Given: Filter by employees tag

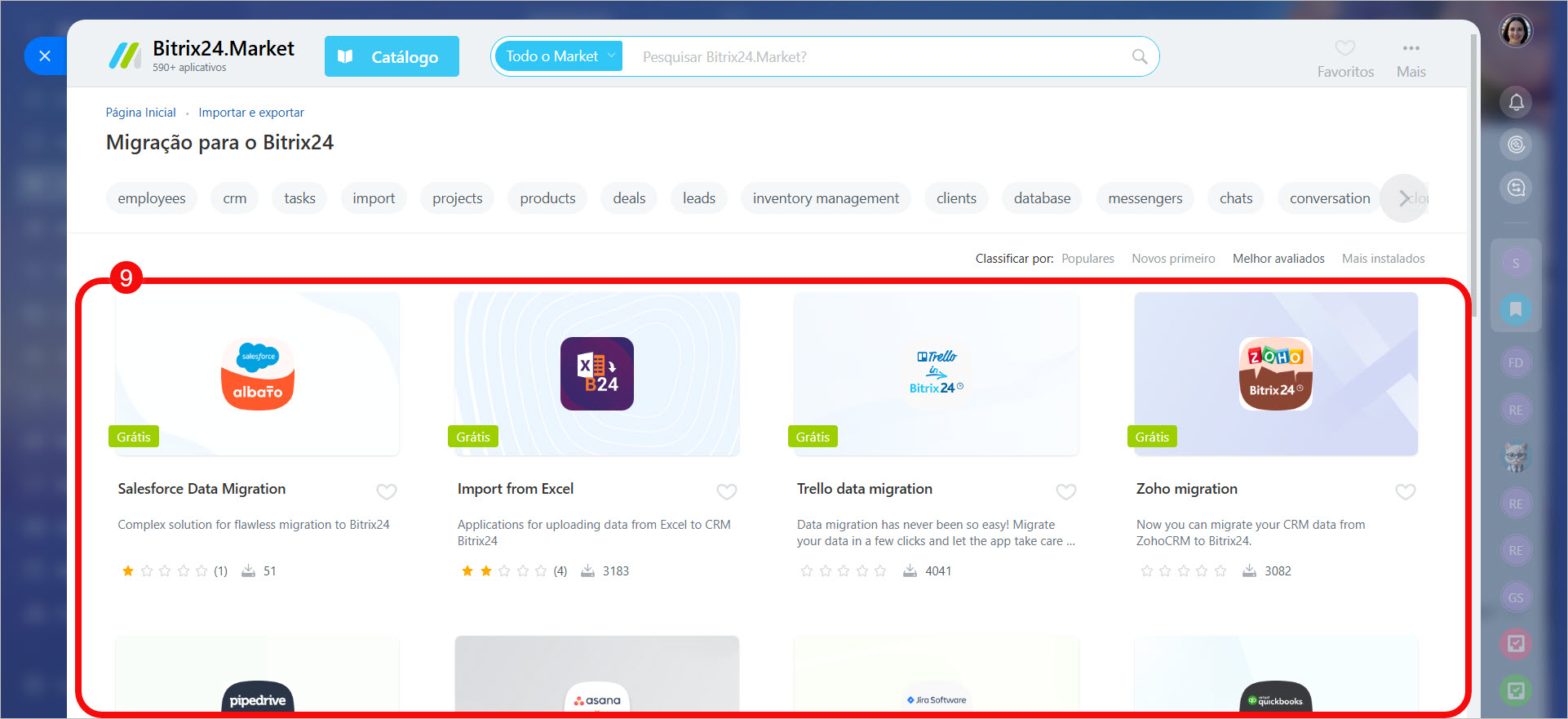Looking at the screenshot, I should coord(152,198).
